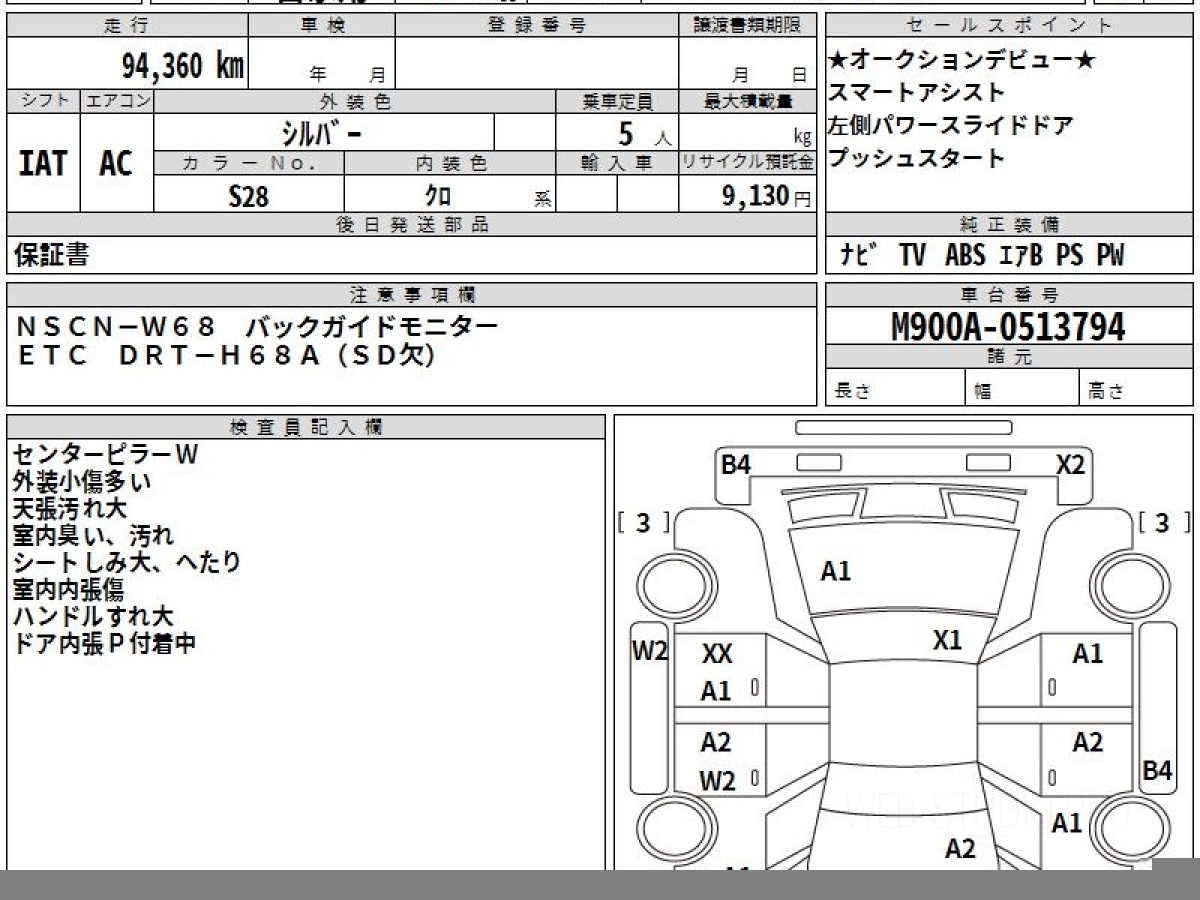Click ★オークションデビュー★ sales point line
Screen dimensions: 1200x900
(962, 60)
